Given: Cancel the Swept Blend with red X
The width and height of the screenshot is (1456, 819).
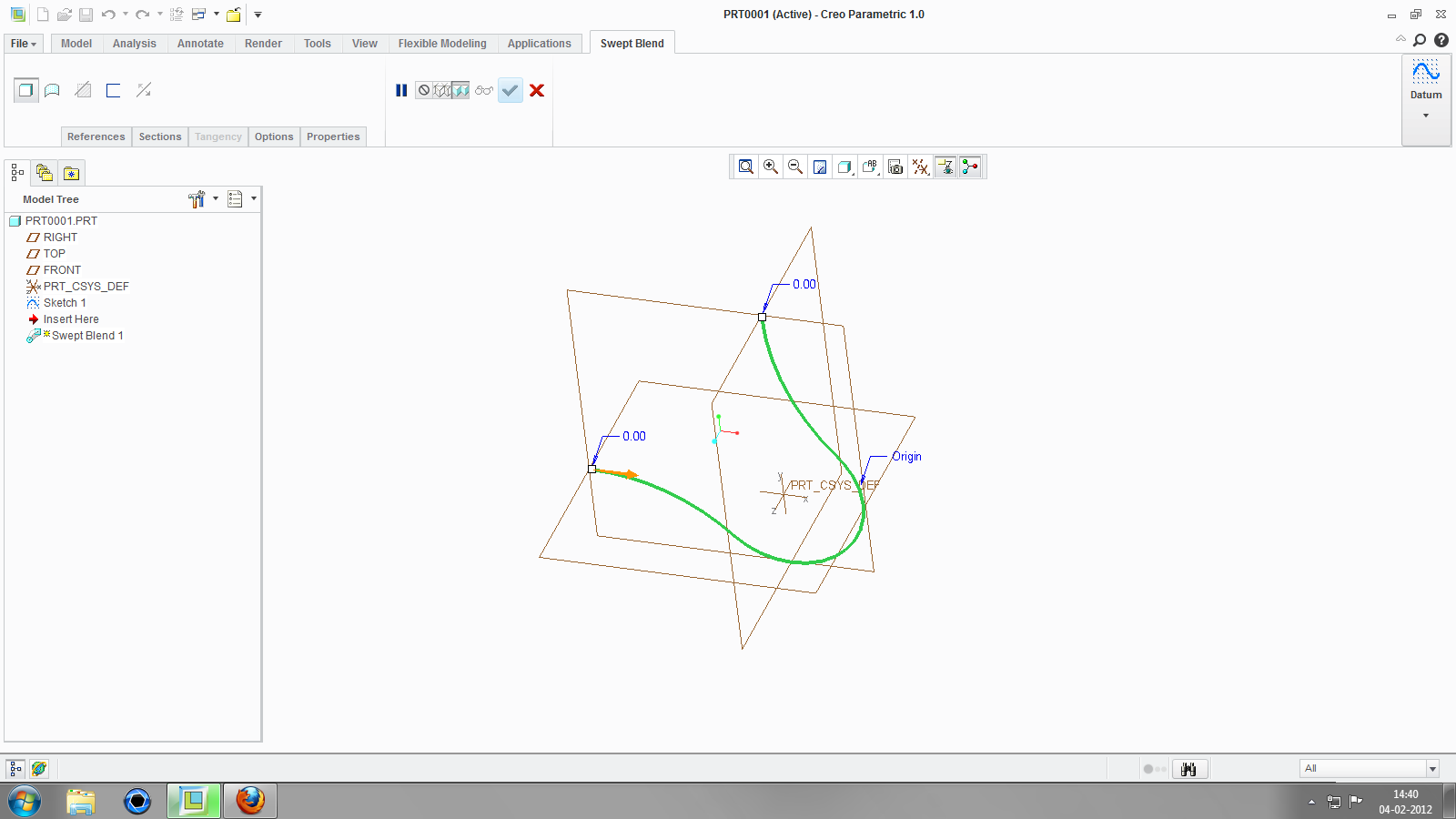Looking at the screenshot, I should coord(537,90).
